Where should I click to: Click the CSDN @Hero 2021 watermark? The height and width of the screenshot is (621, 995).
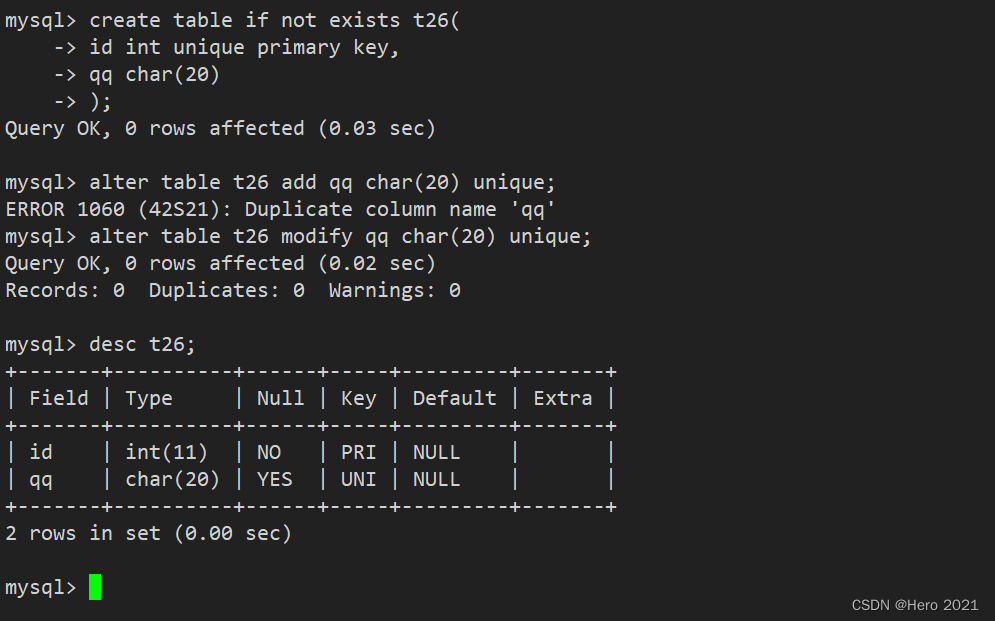pos(914,605)
